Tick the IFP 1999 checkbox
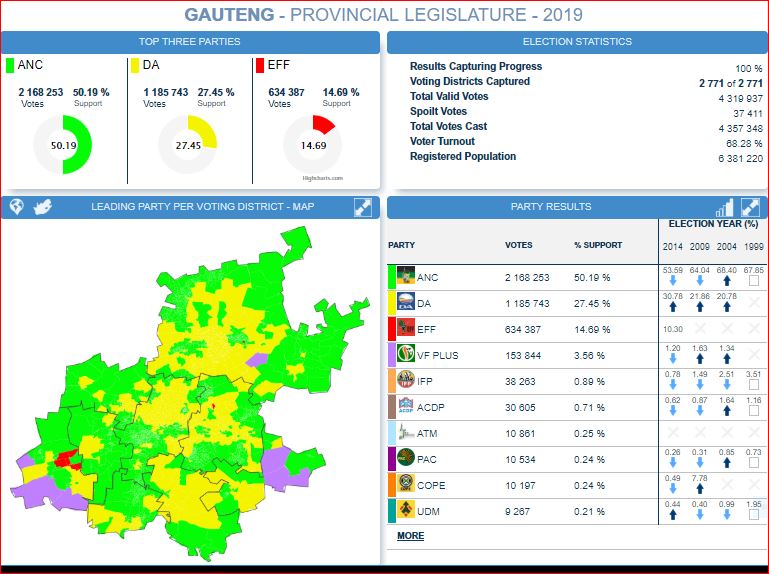 753,386
